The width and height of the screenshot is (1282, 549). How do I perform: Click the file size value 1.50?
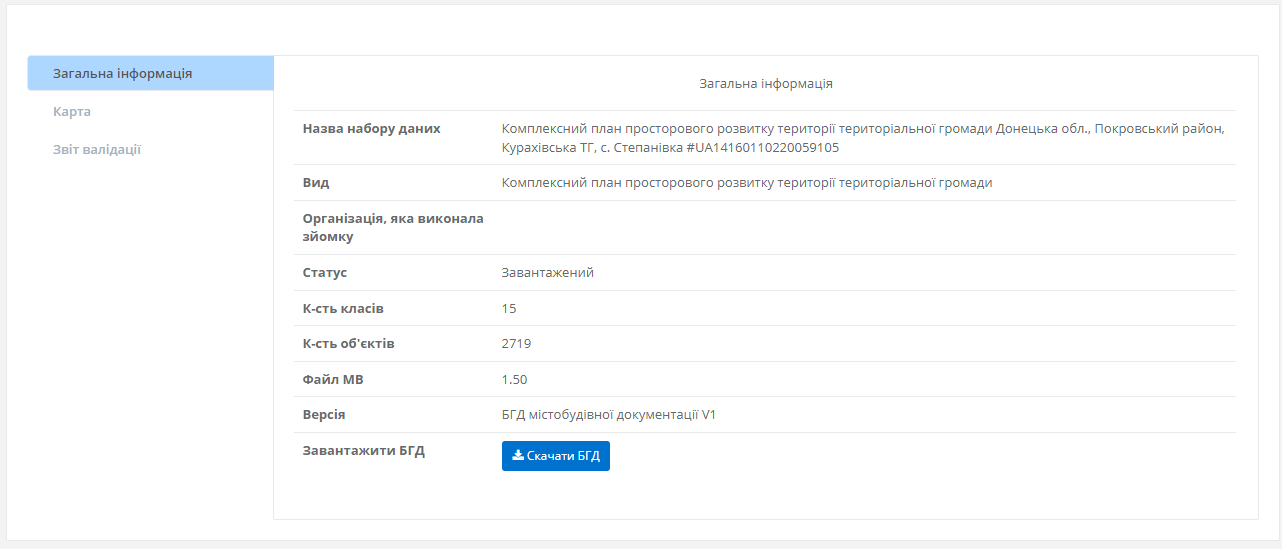point(514,380)
